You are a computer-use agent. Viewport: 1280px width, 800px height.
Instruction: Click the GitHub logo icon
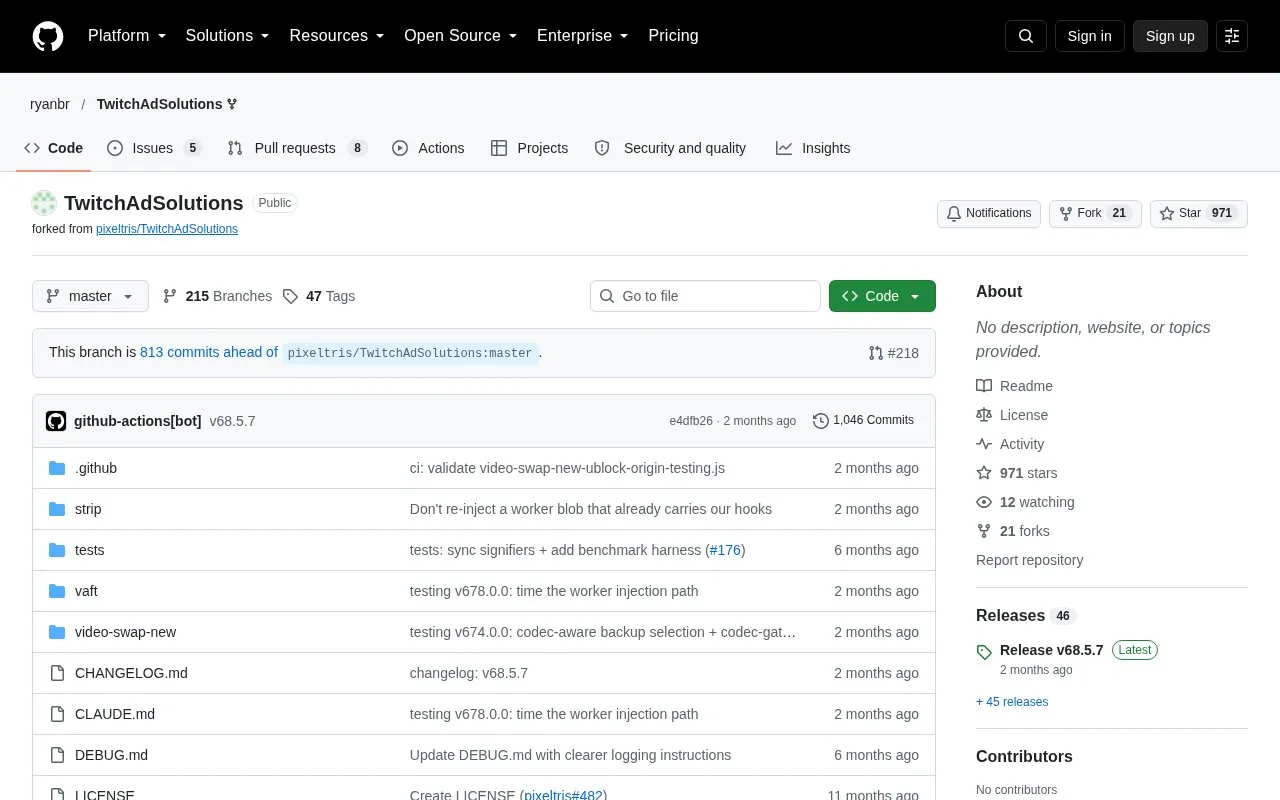[48, 36]
